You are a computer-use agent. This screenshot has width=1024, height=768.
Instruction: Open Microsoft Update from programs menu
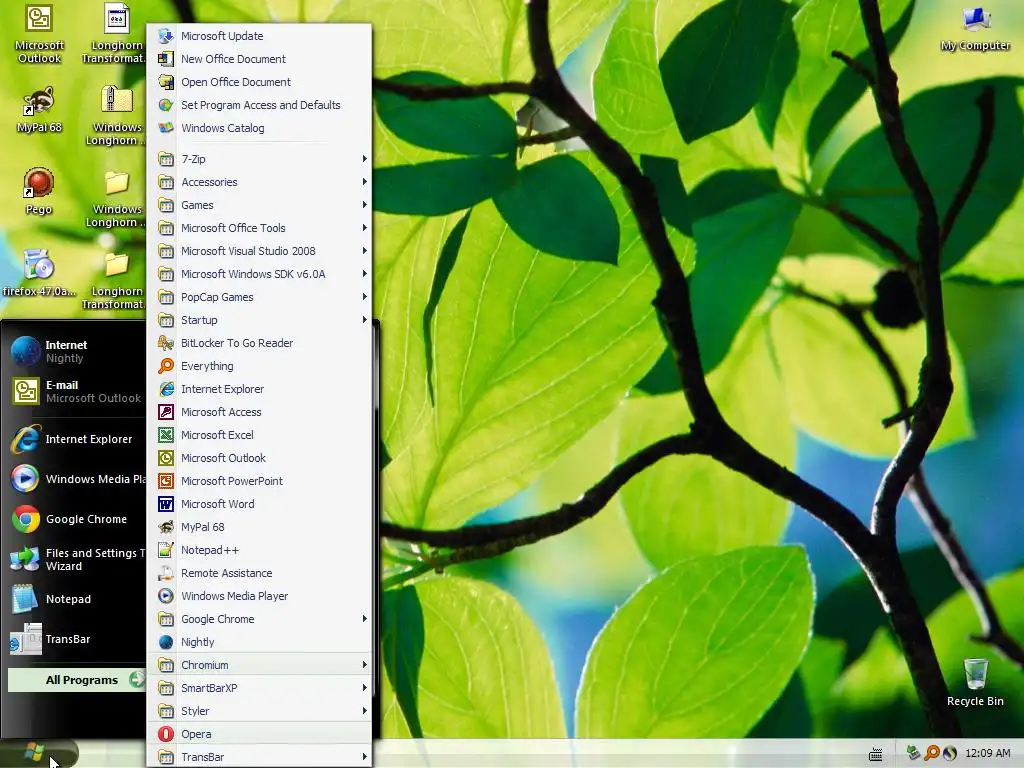tap(259, 36)
